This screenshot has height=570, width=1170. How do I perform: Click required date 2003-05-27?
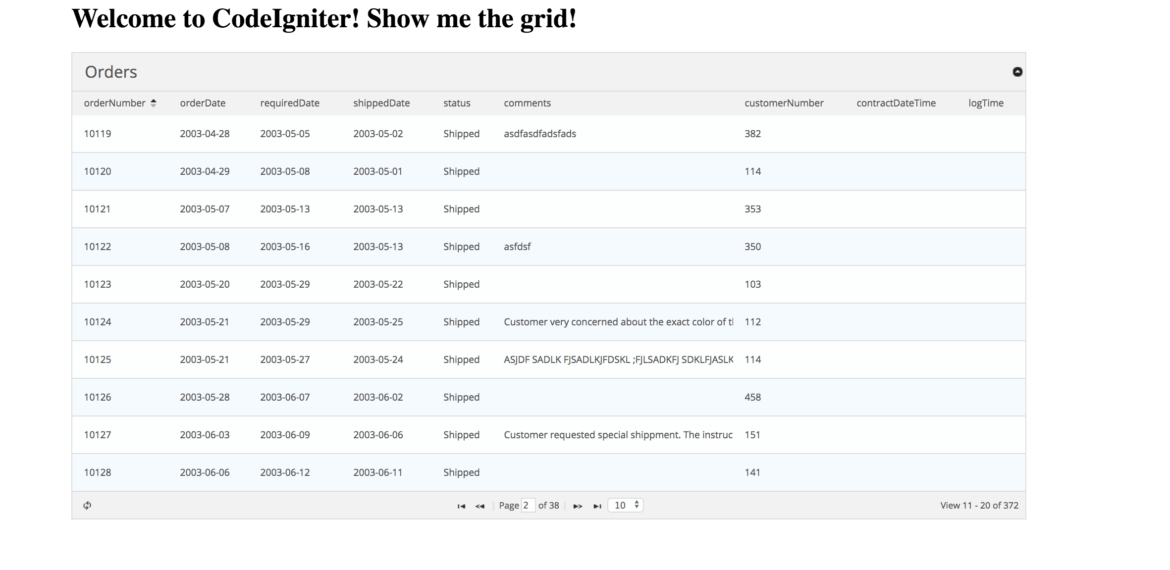tap(284, 359)
